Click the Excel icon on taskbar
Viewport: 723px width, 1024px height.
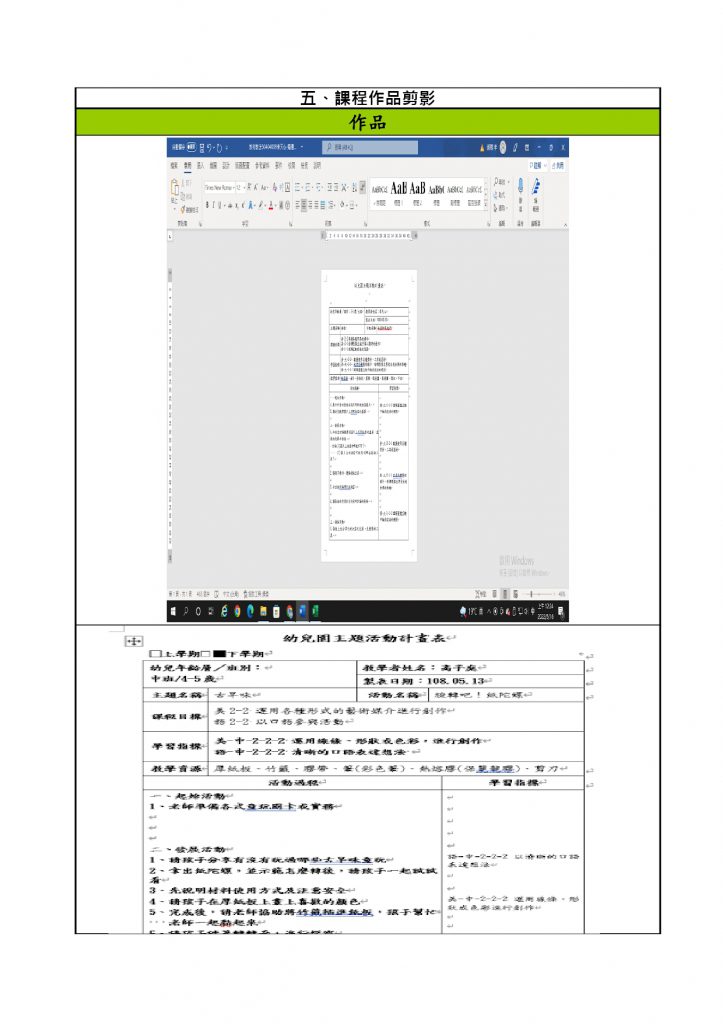[x=315, y=611]
